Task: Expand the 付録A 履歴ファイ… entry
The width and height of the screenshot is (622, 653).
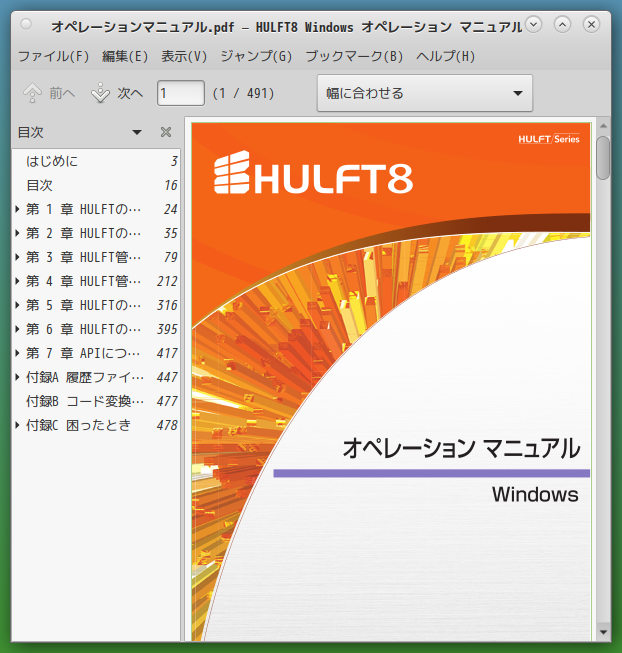Action: coord(17,377)
